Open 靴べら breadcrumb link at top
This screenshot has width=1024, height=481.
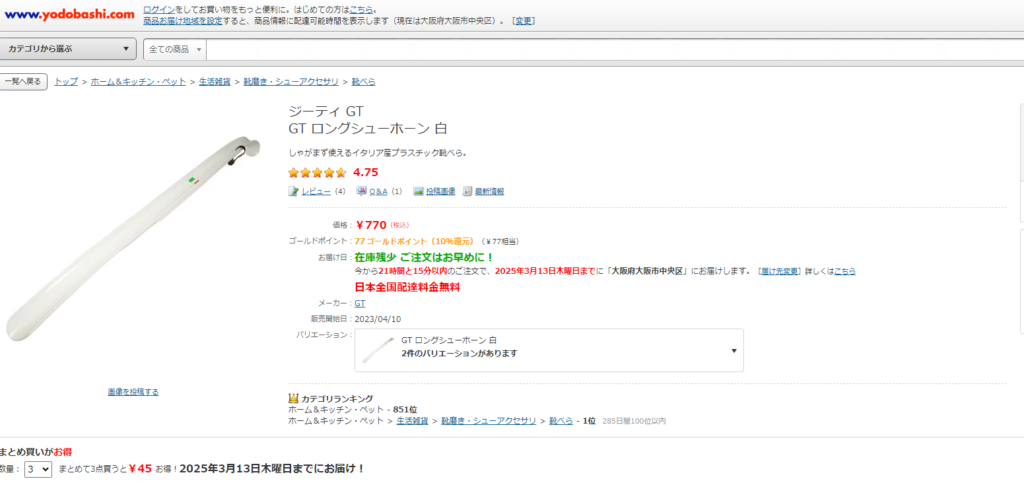[363, 82]
